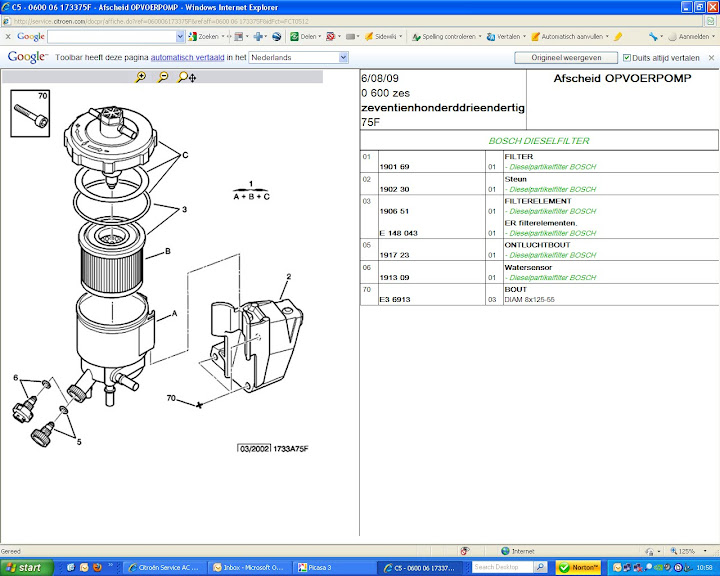Expand the Vertalen dropdown arrow
The image size is (720, 576).
(x=524, y=36)
